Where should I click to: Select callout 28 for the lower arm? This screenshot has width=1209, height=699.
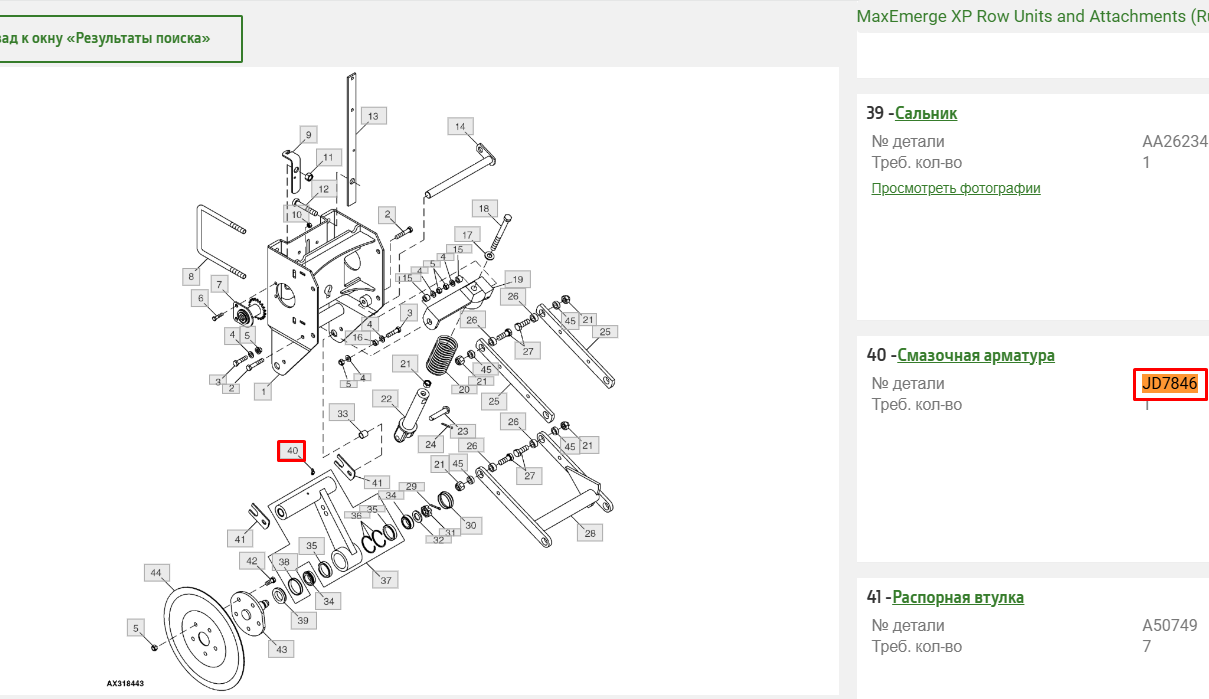590,533
